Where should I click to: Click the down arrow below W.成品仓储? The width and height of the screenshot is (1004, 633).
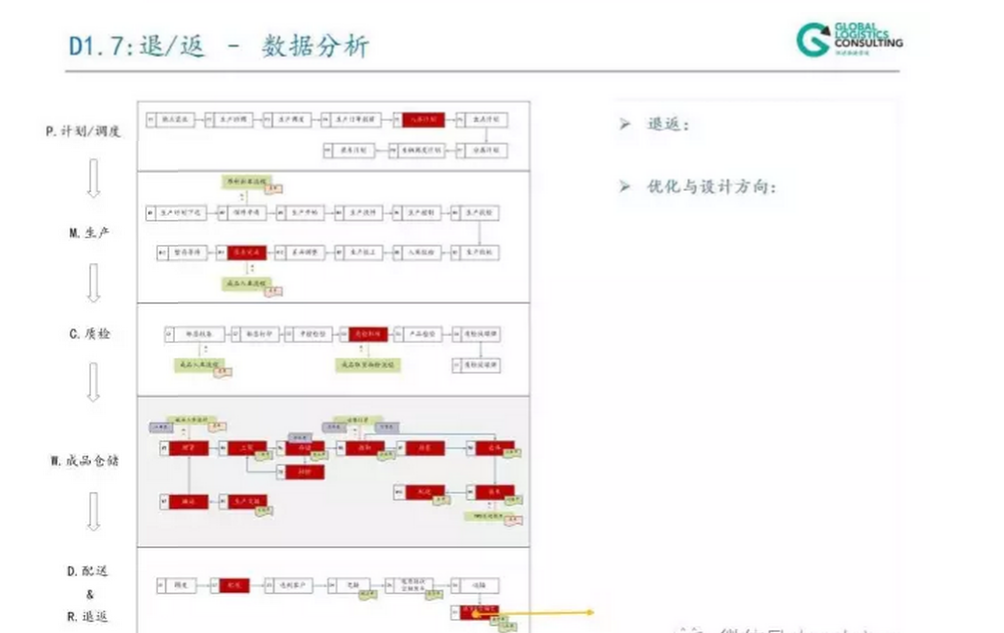click(x=92, y=511)
